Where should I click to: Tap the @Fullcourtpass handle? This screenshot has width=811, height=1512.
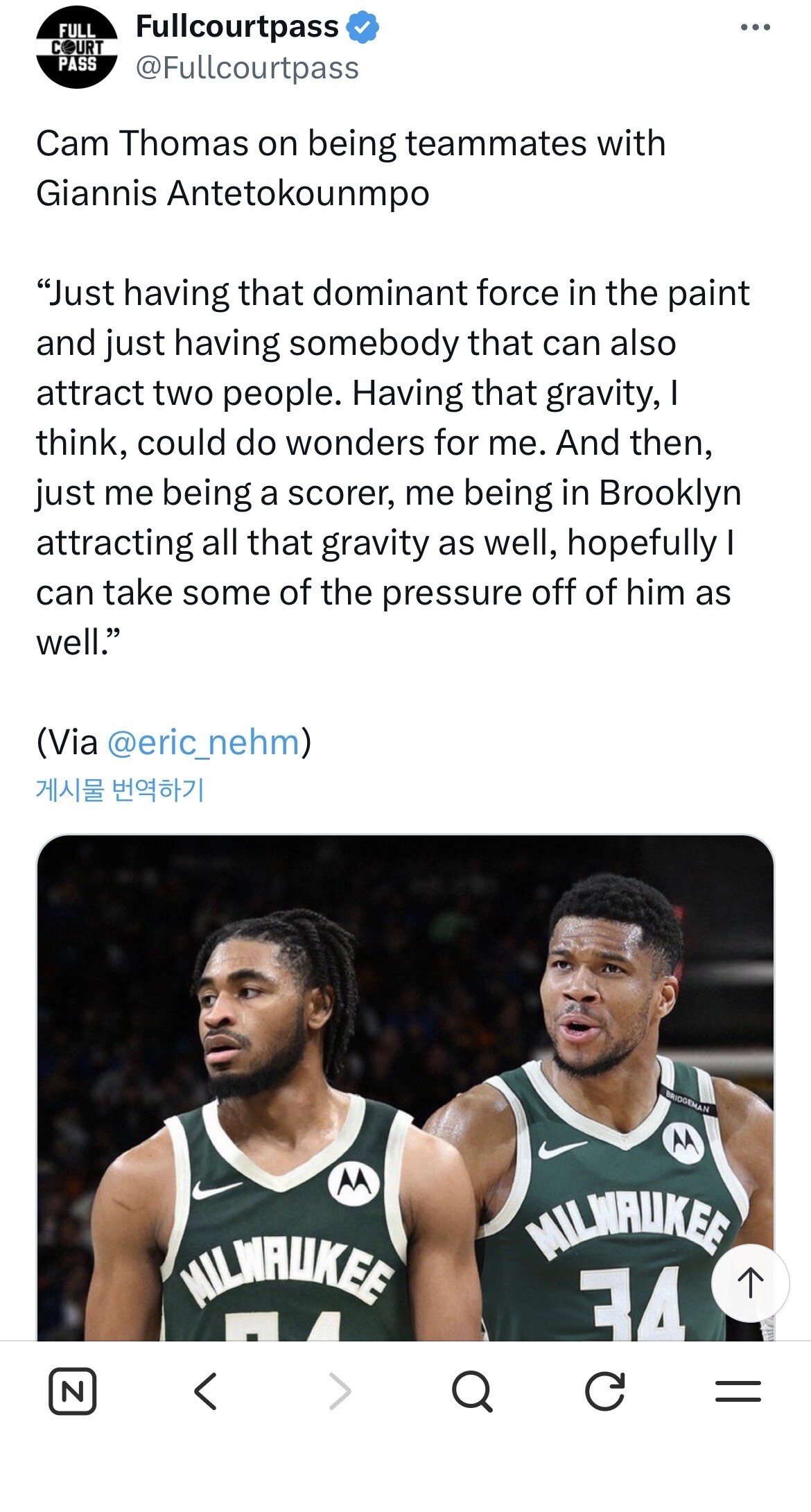[247, 68]
